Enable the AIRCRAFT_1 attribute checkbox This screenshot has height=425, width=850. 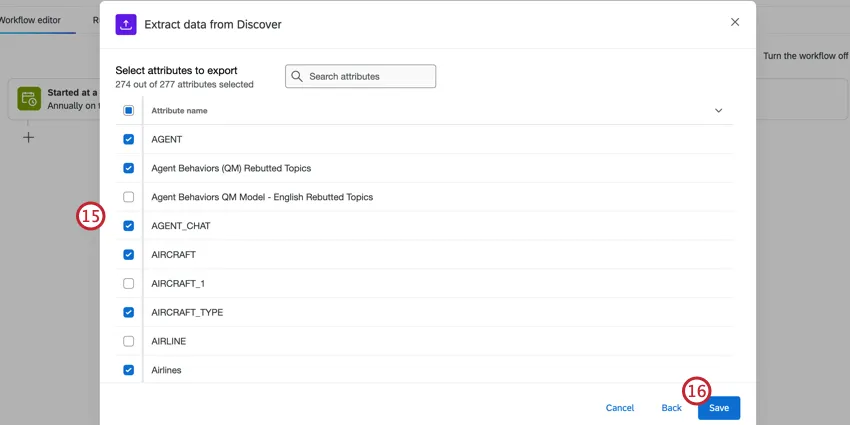point(128,284)
